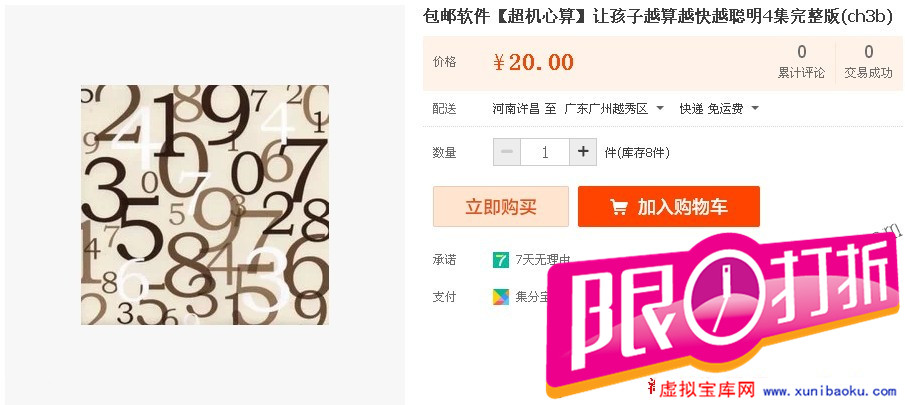This screenshot has width=905, height=405.
Task: Open the 快递 免运费 shipping dropdown
Action: [x=718, y=108]
